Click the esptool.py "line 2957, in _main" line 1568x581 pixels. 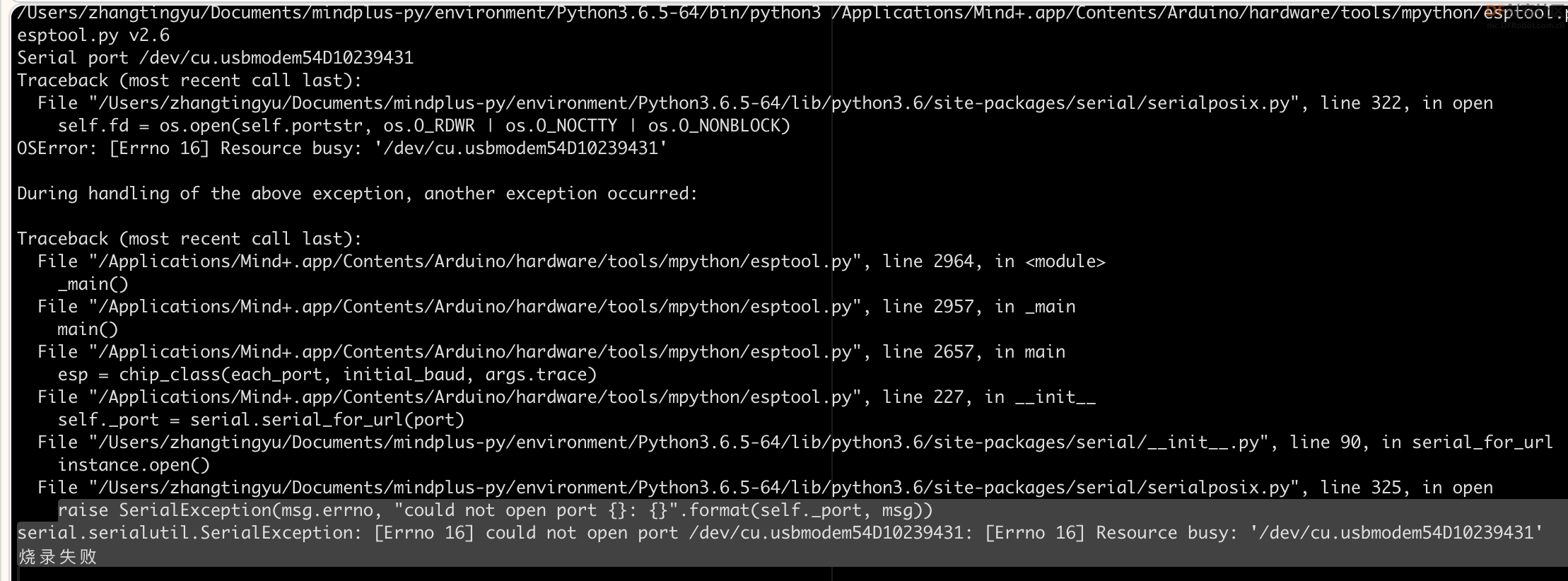(556, 307)
